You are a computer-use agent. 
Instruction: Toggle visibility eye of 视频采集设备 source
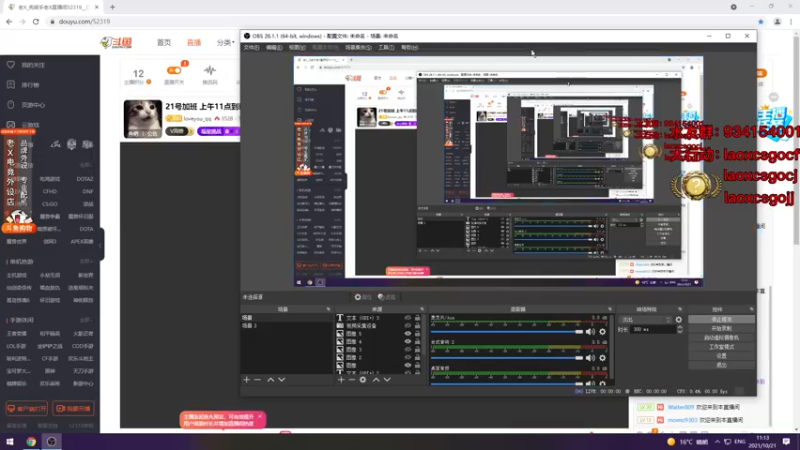click(x=408, y=326)
